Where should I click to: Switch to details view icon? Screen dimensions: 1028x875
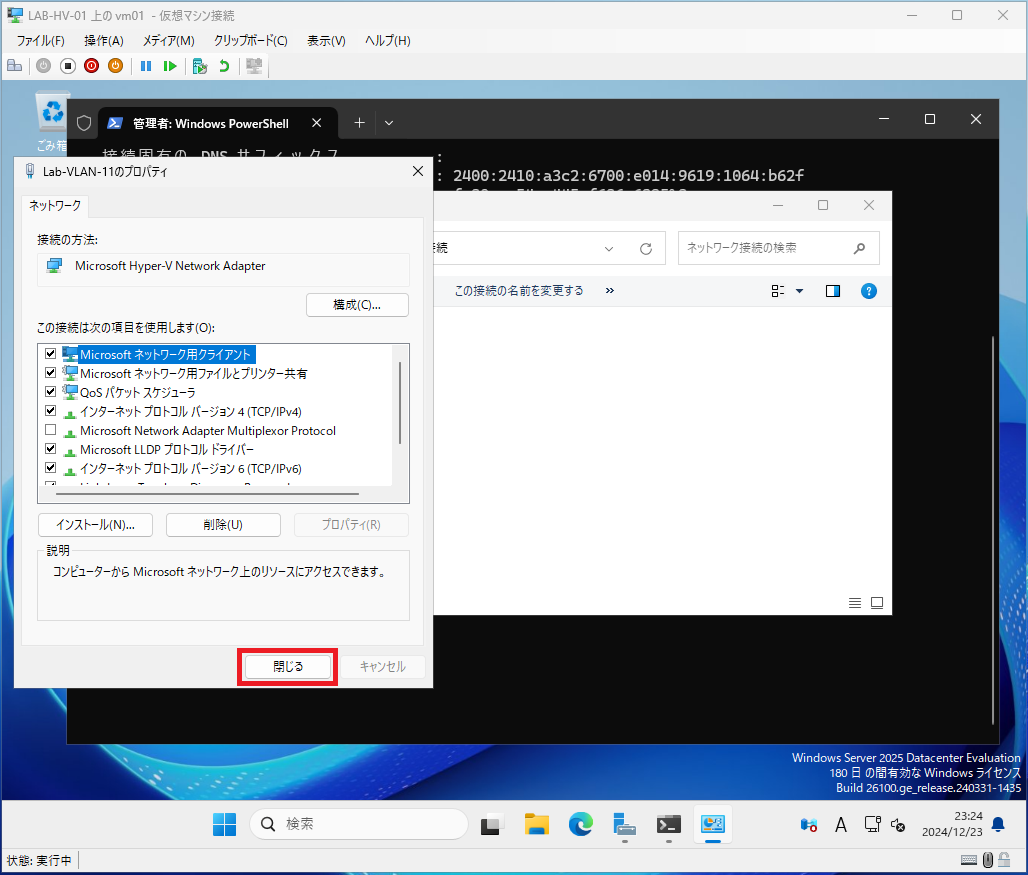(x=855, y=603)
